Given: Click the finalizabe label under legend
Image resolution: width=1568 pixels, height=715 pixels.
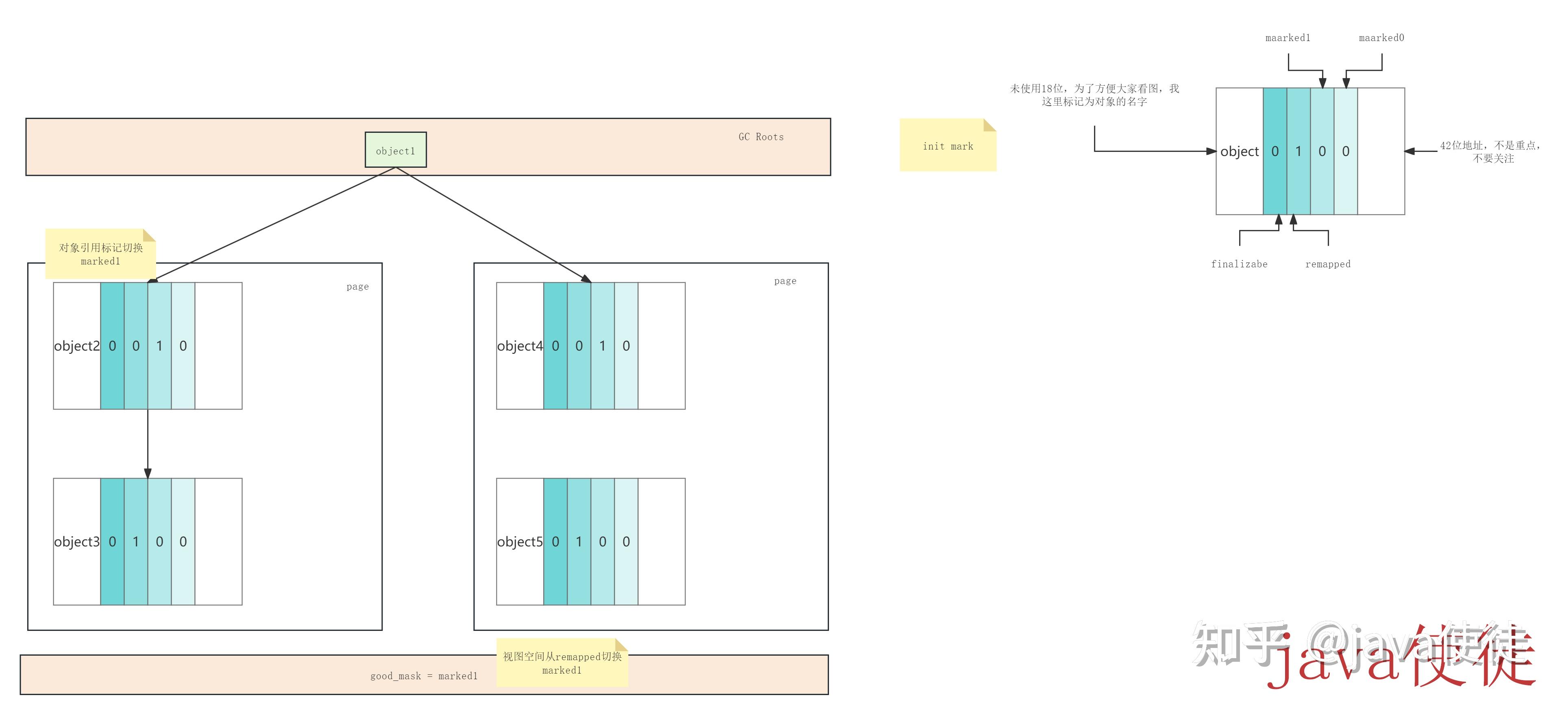Looking at the screenshot, I should pyautogui.click(x=1239, y=264).
